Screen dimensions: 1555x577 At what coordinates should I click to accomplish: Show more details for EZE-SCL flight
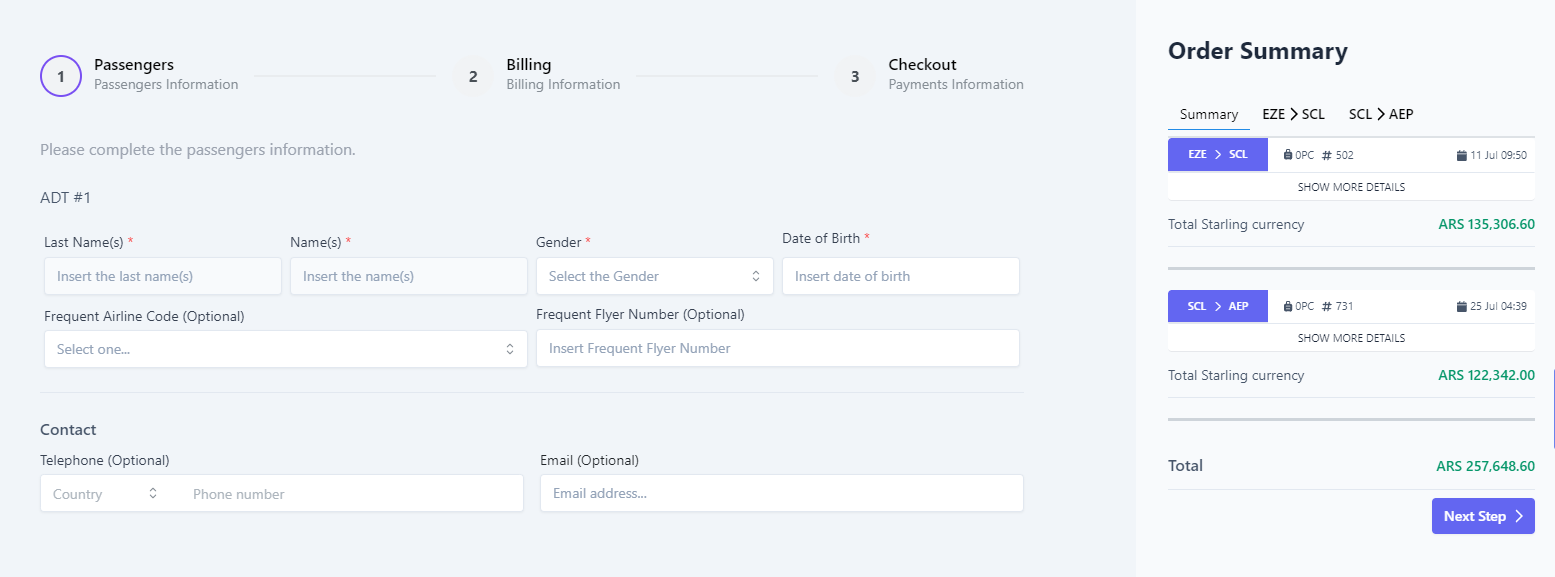(1351, 187)
